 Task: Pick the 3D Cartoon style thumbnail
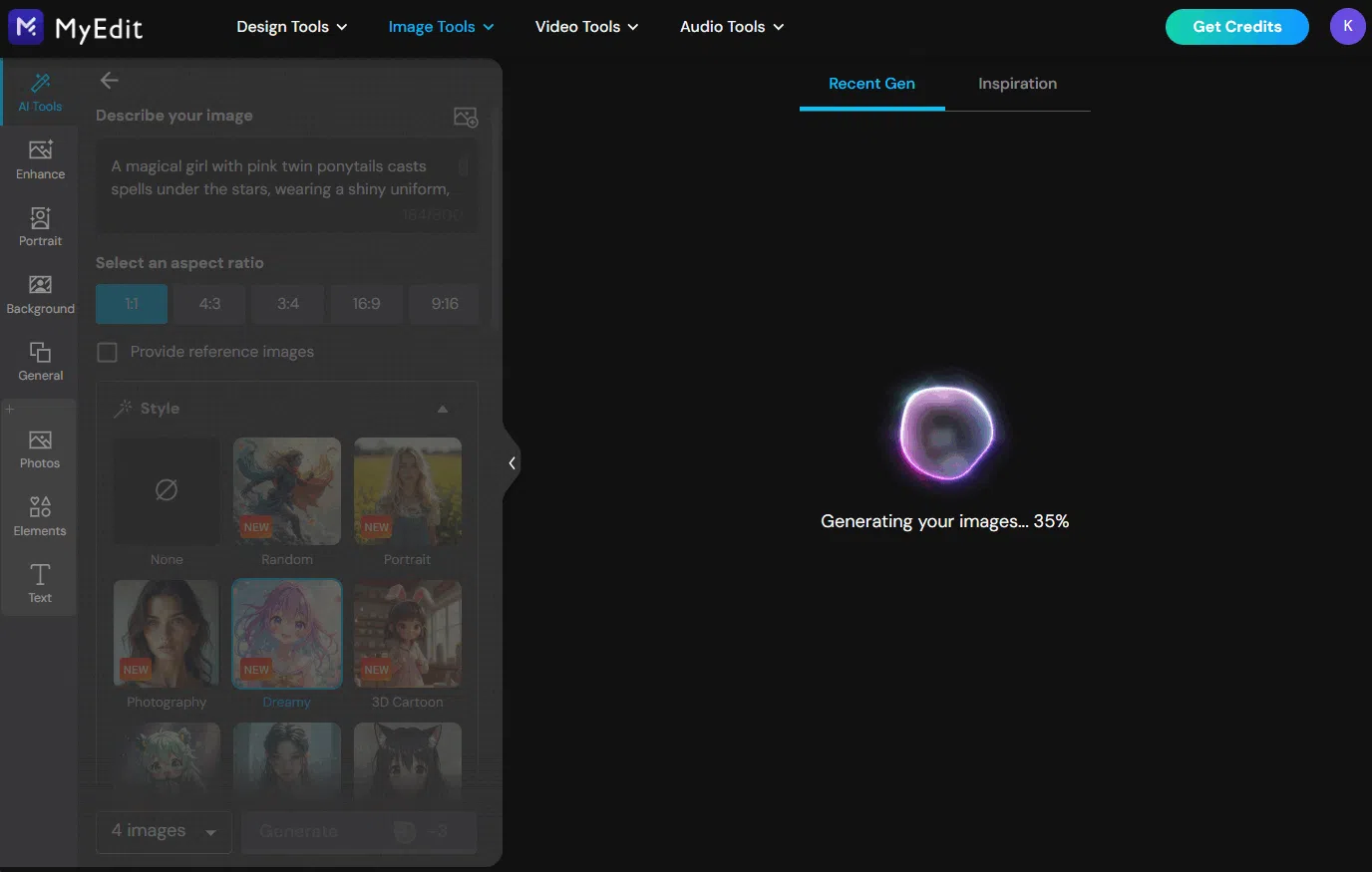click(x=408, y=634)
